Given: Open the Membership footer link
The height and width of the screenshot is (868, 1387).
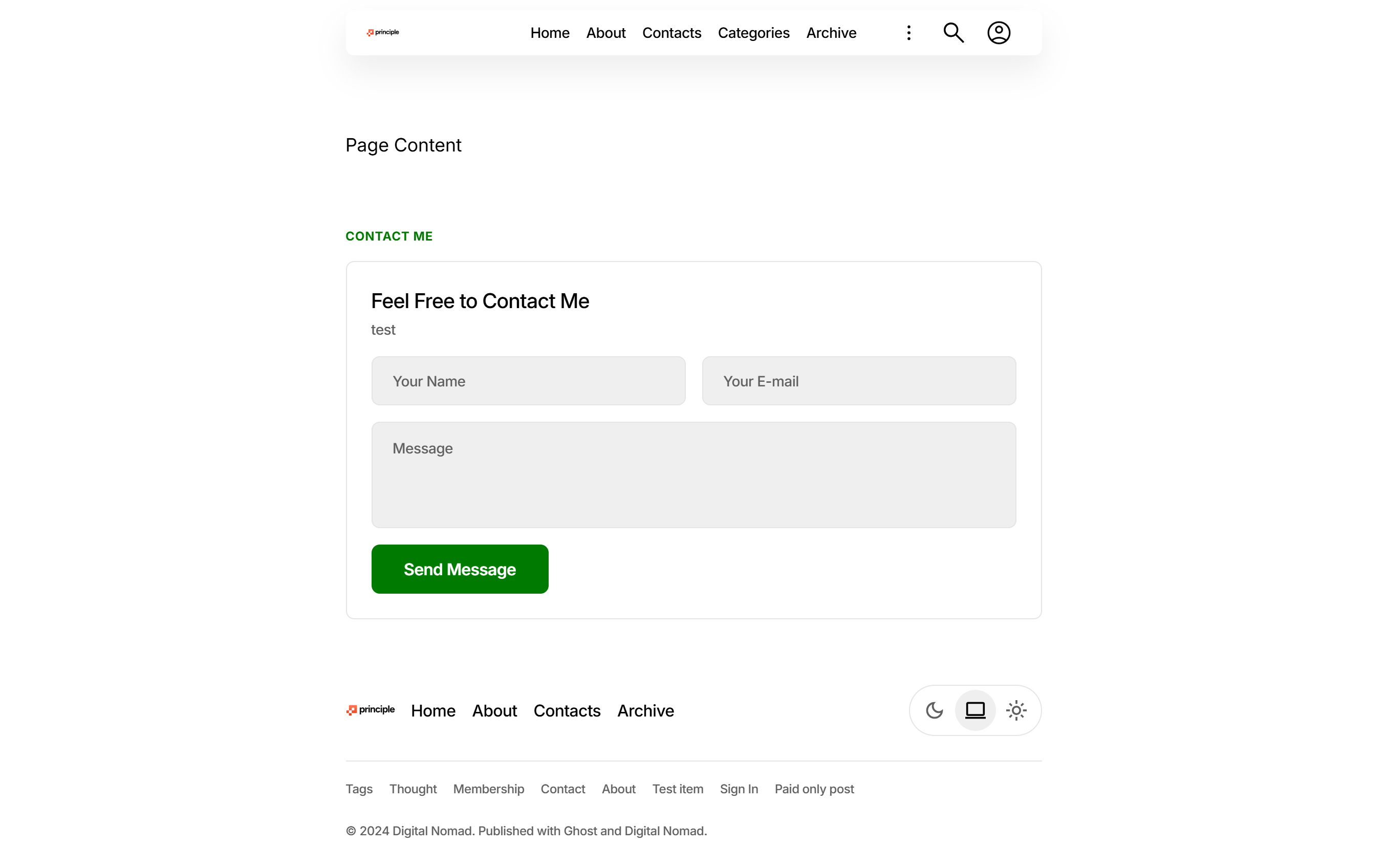Looking at the screenshot, I should pos(489,789).
